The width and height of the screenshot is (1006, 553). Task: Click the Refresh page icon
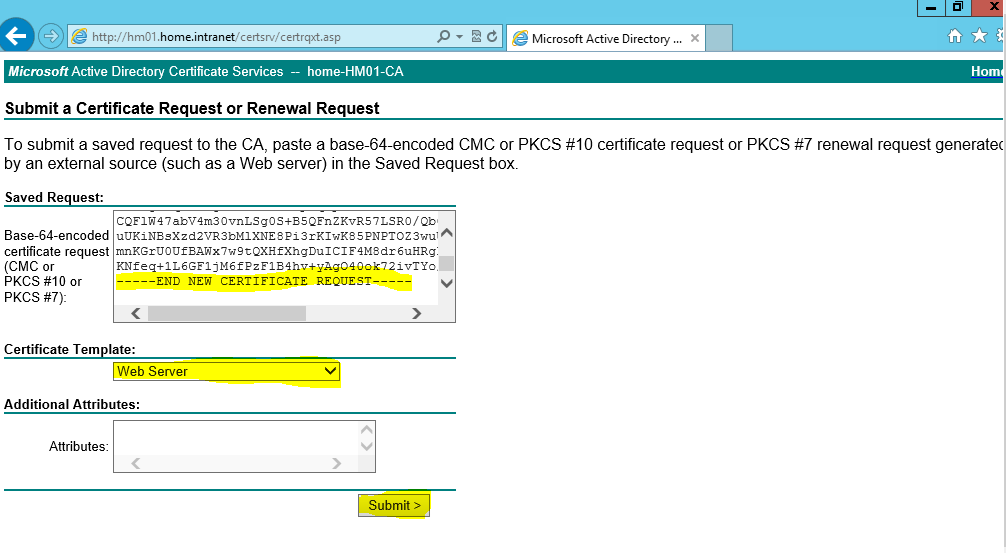coord(493,37)
